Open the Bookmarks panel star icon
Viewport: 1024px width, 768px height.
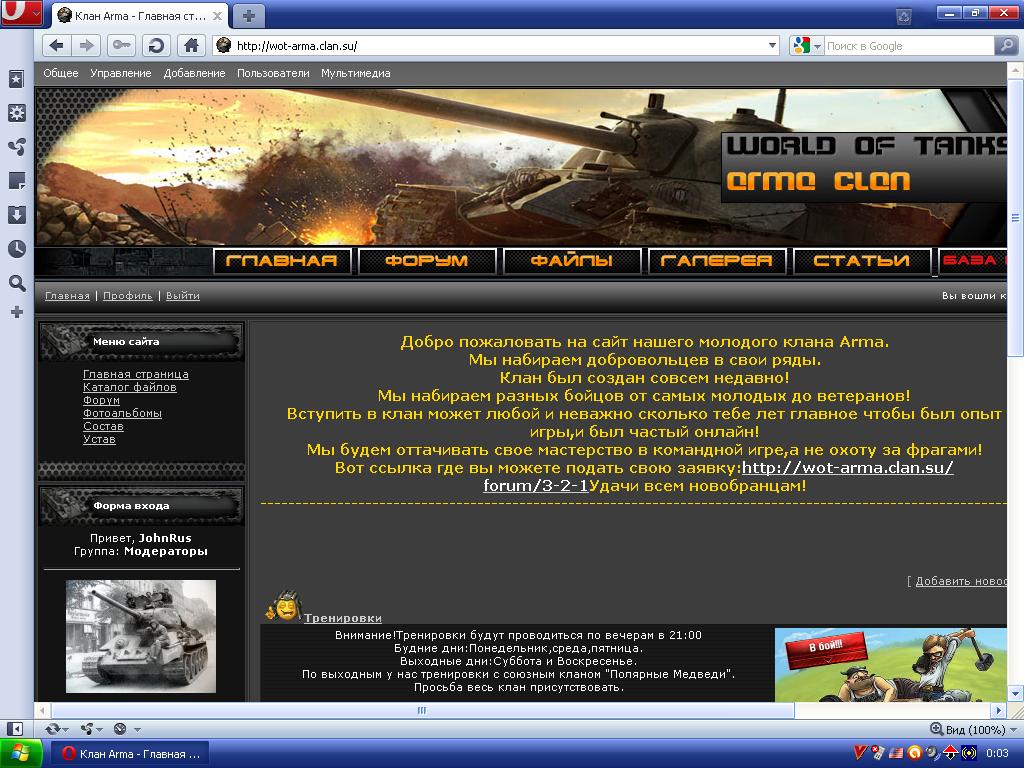pyautogui.click(x=16, y=80)
